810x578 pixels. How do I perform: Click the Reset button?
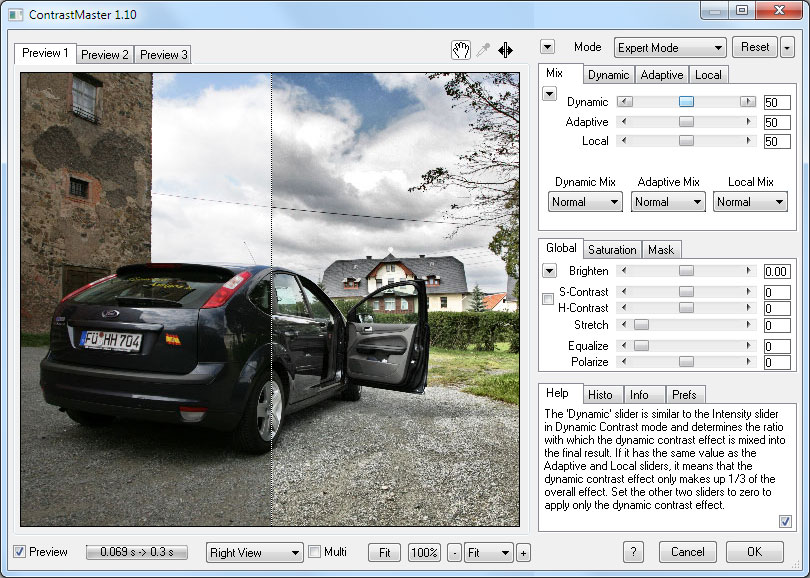(755, 47)
